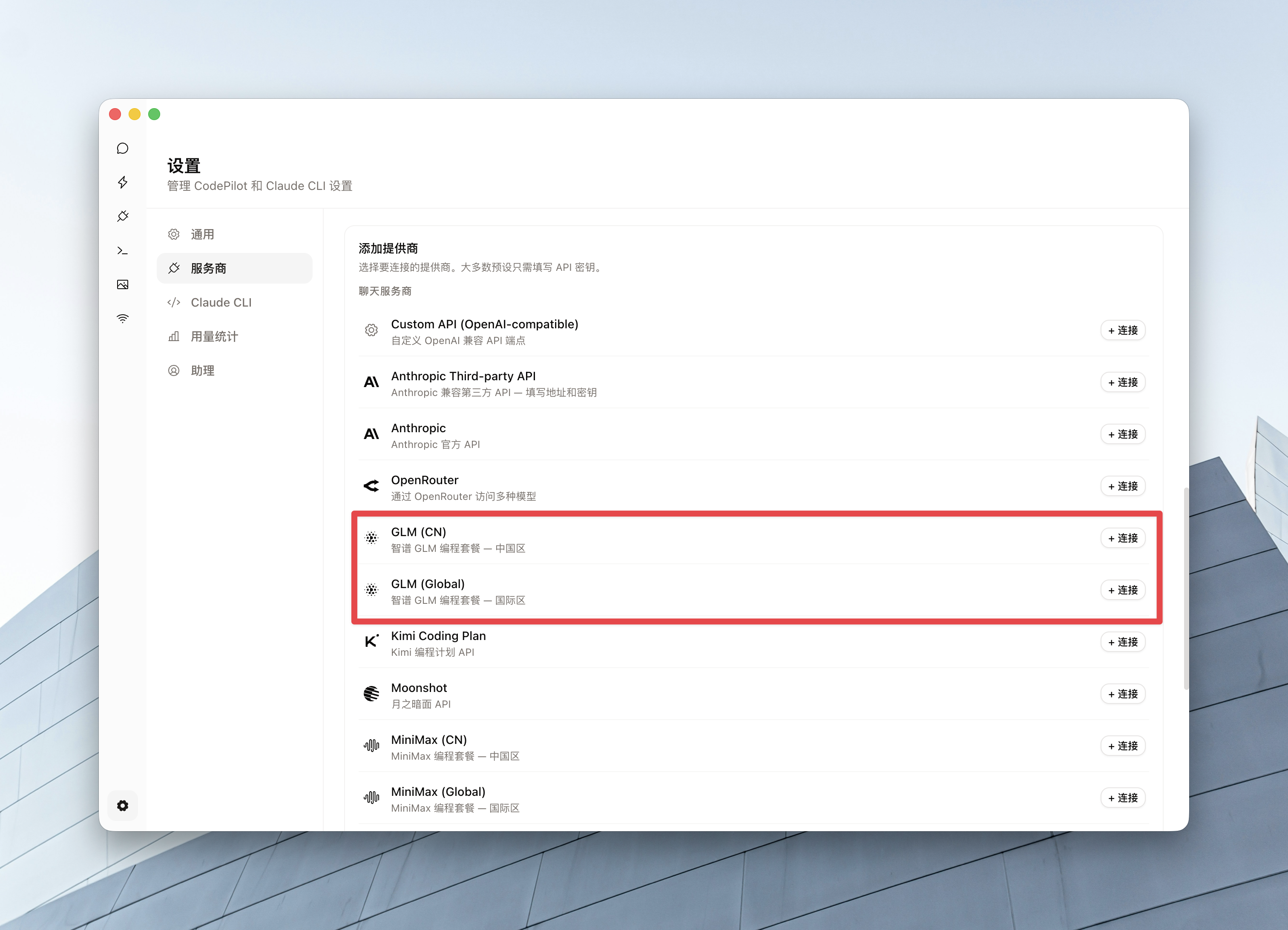Connect the Anthropic official API provider

tap(1123, 434)
